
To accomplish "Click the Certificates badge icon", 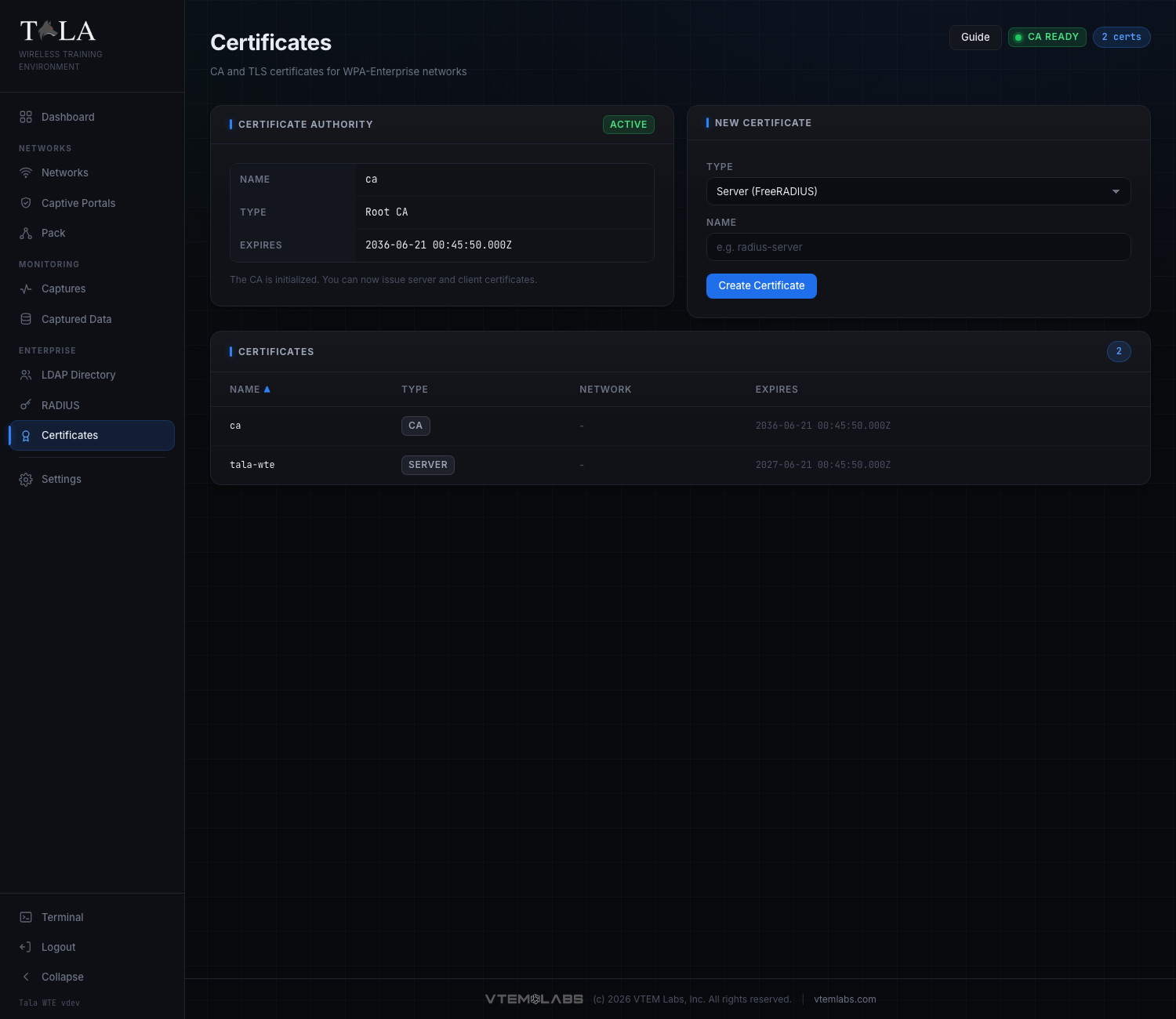I will coord(26,436).
